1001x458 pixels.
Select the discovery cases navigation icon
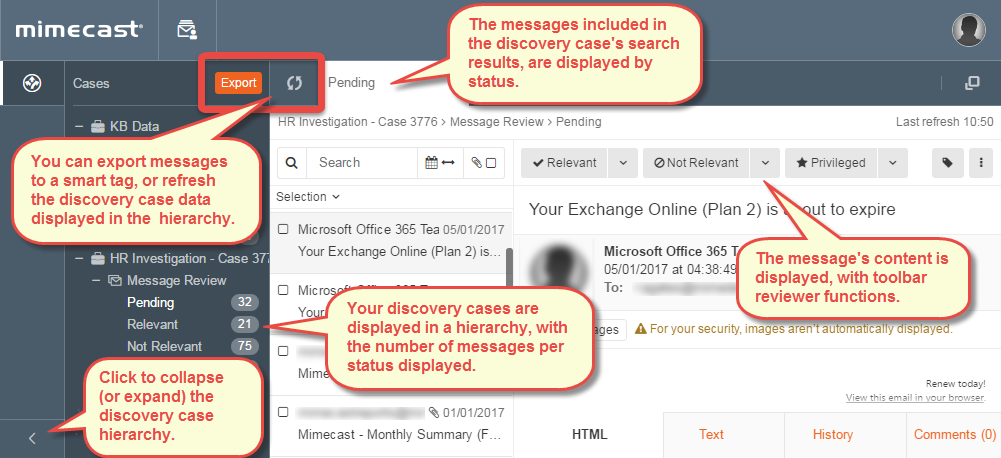(32, 83)
